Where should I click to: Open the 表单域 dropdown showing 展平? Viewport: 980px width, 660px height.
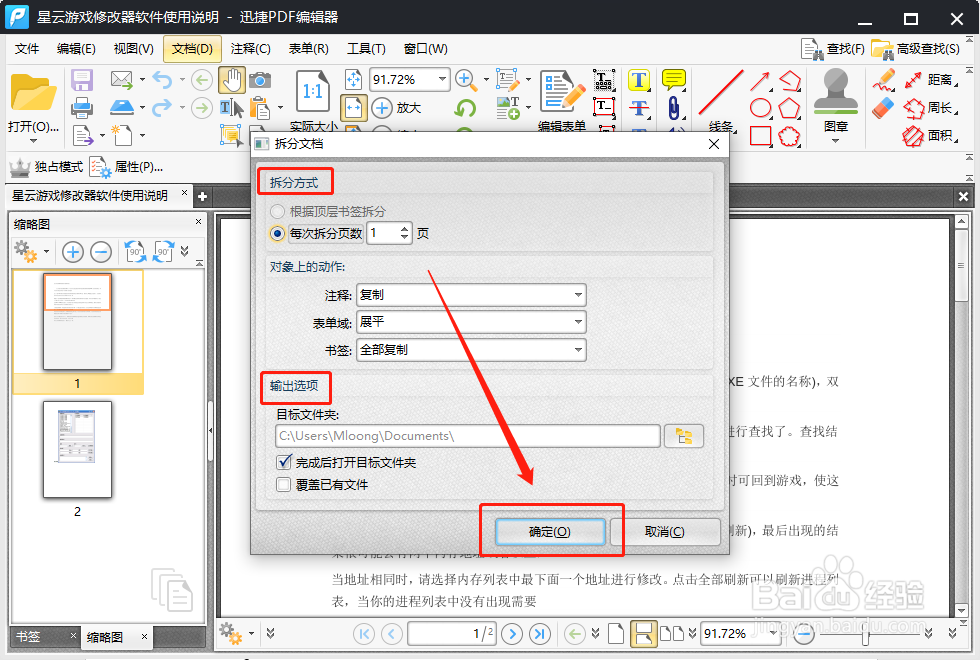click(x=470, y=322)
